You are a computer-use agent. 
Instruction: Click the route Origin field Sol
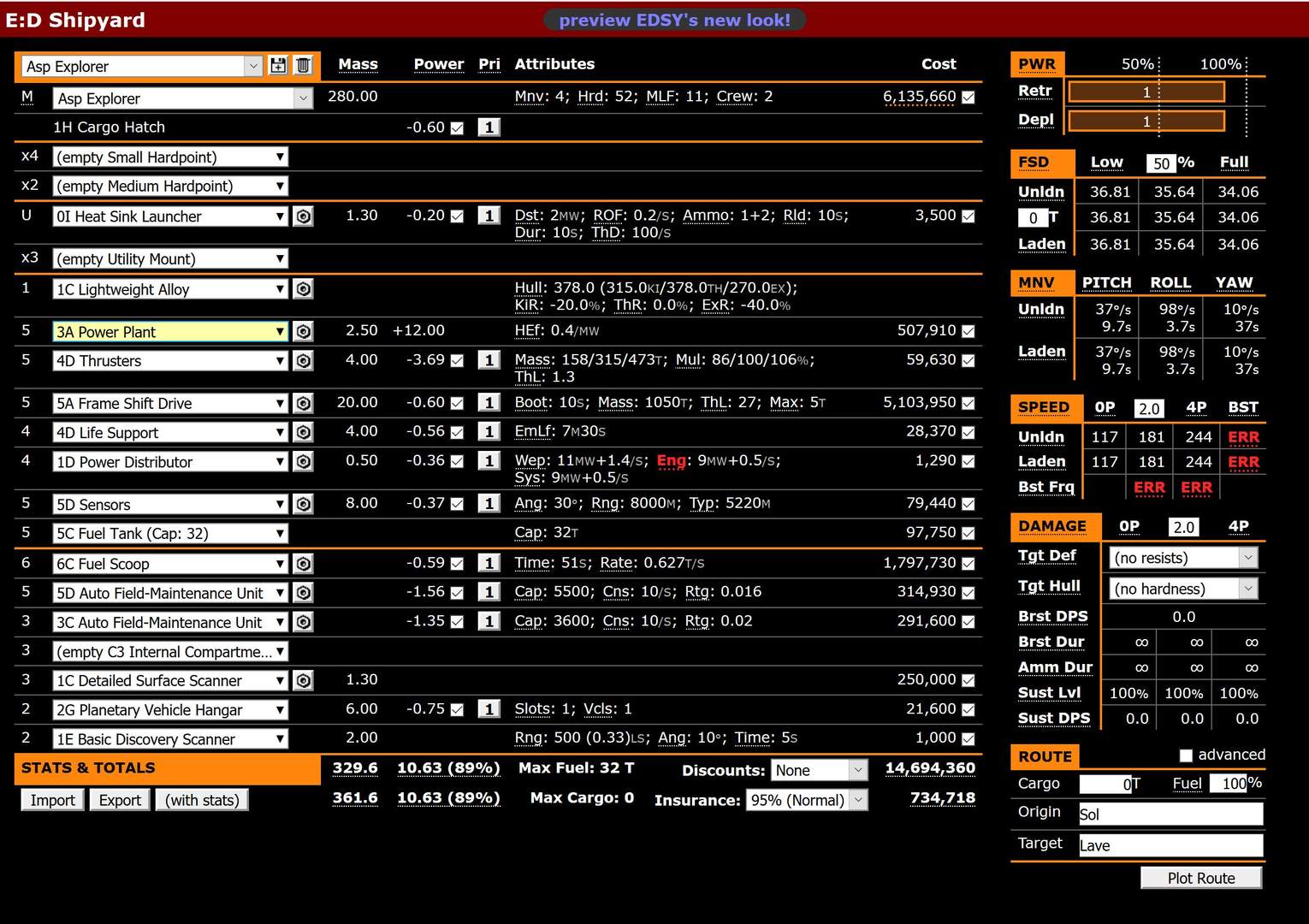click(x=1170, y=814)
